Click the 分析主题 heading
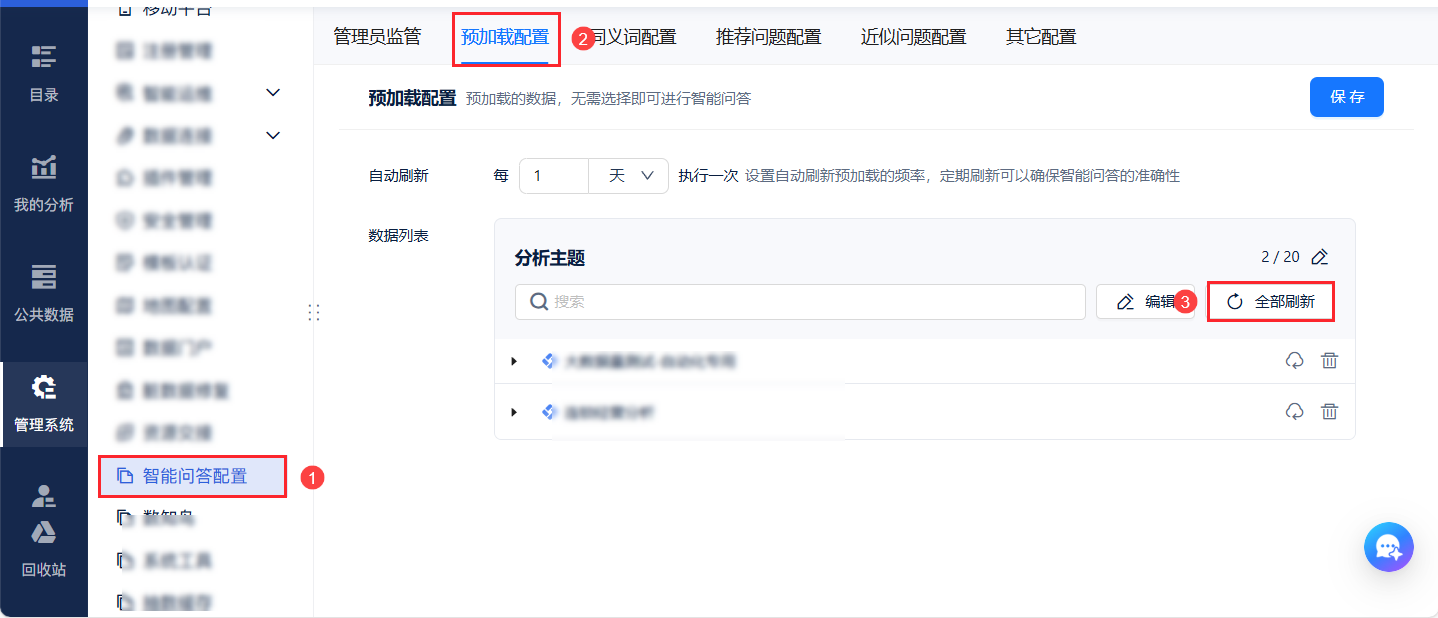The height and width of the screenshot is (618, 1438). 550,258
